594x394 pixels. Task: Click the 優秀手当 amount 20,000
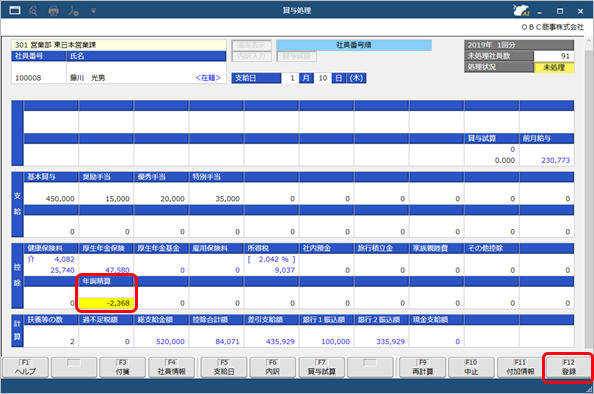(x=172, y=199)
